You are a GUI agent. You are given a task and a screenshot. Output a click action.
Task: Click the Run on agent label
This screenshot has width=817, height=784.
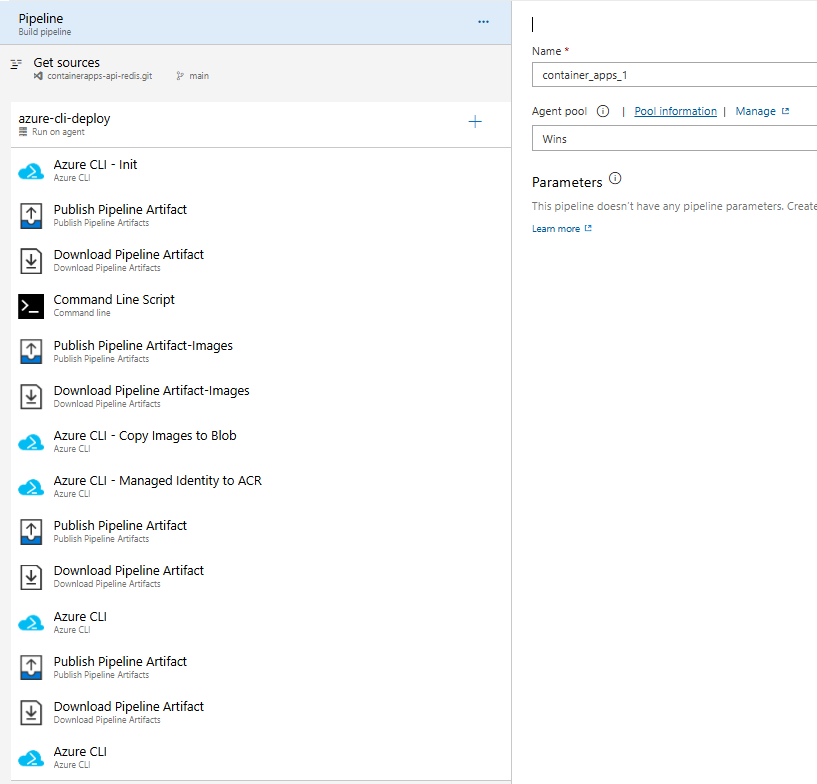pos(58,132)
